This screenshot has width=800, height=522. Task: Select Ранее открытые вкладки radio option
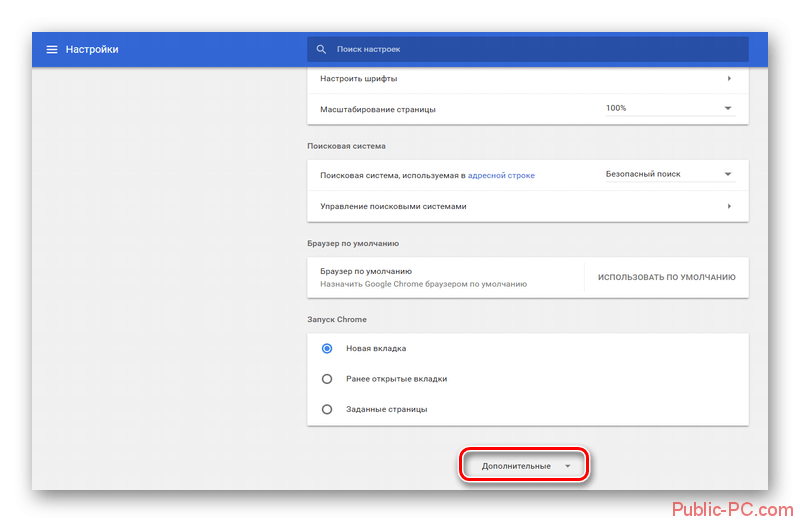pyautogui.click(x=327, y=379)
